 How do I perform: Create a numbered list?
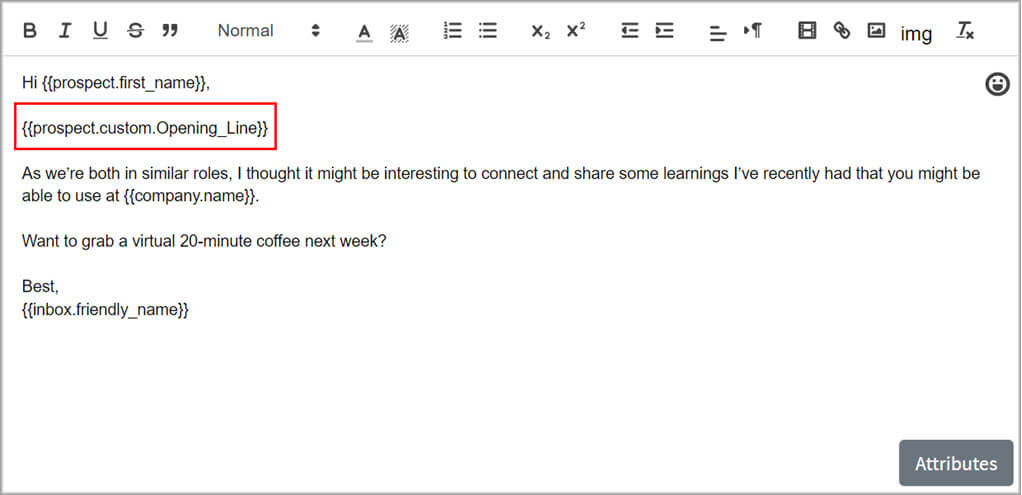(453, 31)
